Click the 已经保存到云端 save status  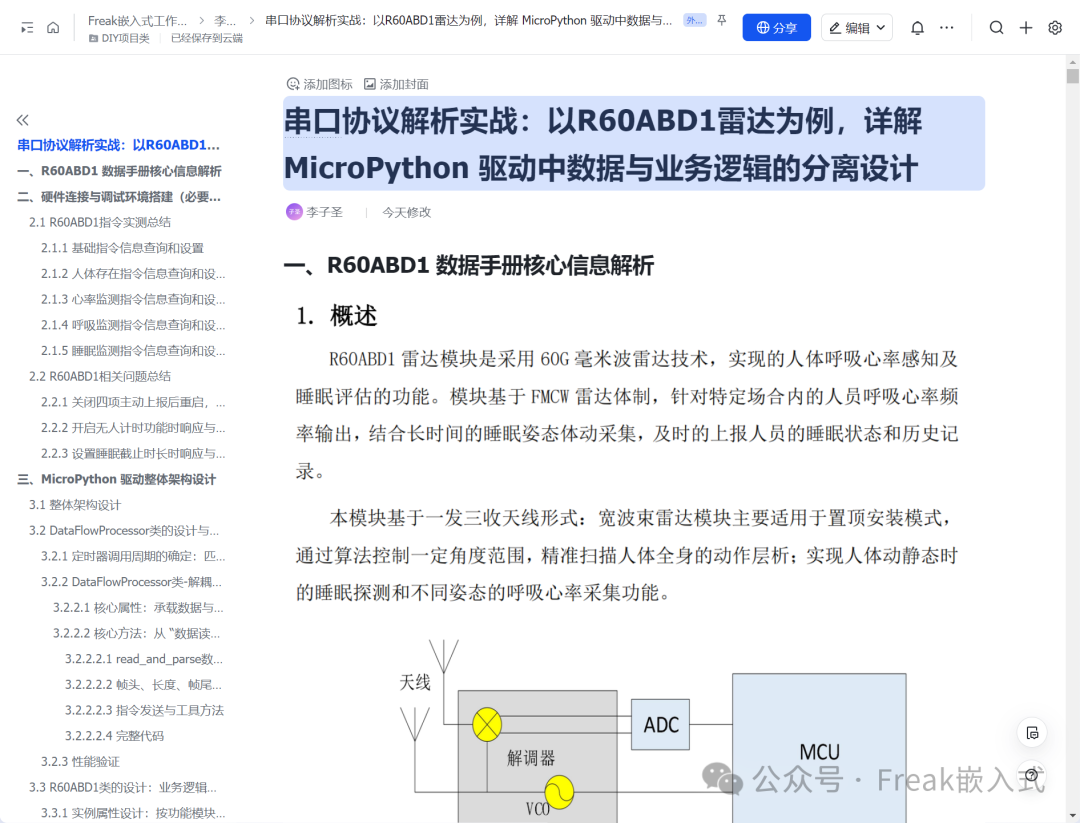click(x=207, y=39)
